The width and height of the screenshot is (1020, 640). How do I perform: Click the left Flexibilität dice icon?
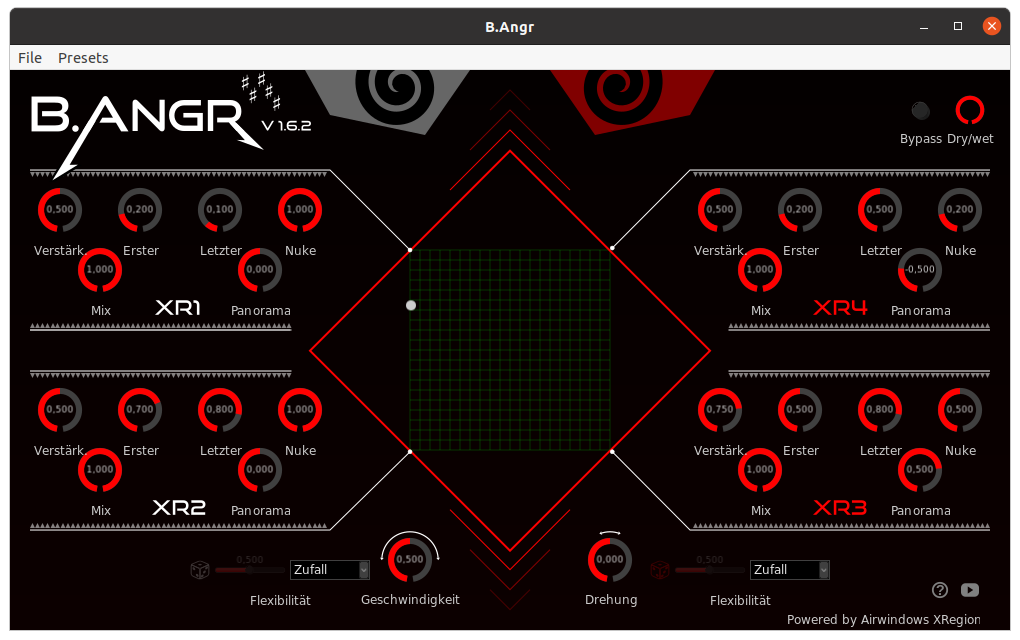(x=200, y=570)
